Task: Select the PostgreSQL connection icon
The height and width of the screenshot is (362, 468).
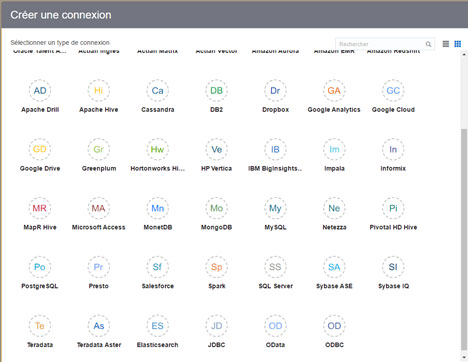Action: (x=40, y=267)
